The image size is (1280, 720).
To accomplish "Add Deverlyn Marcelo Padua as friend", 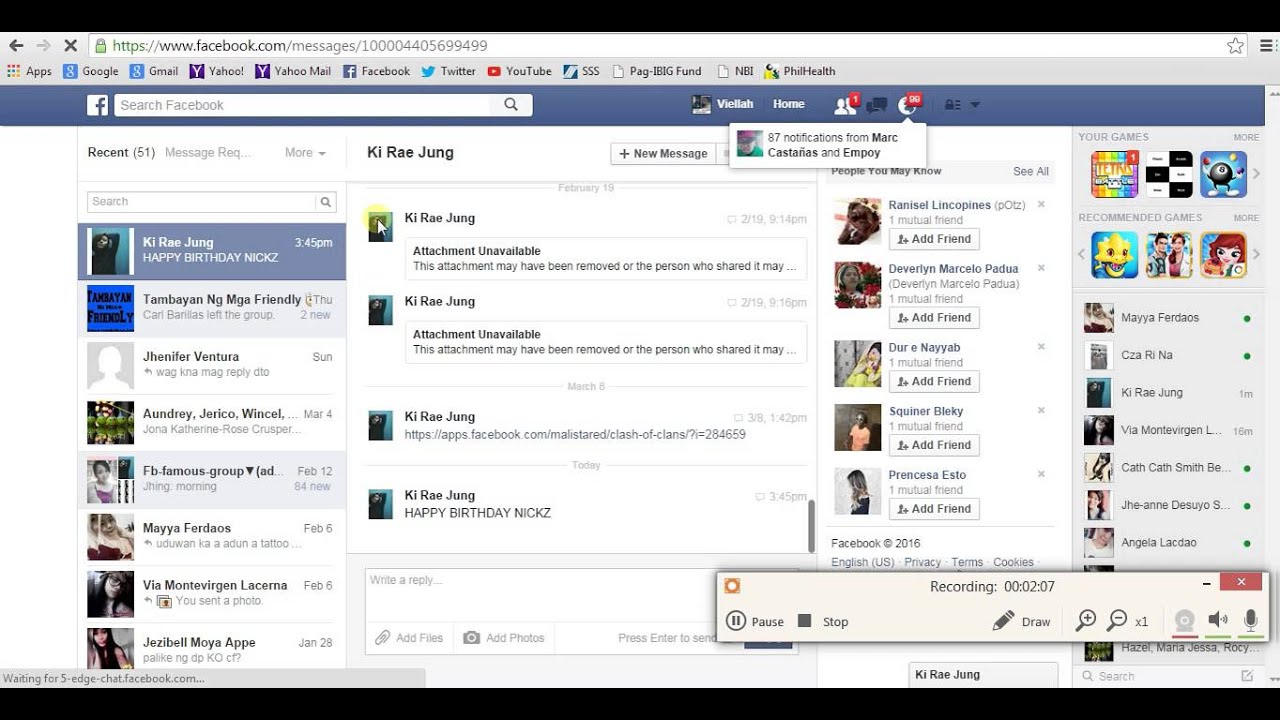I will point(934,318).
